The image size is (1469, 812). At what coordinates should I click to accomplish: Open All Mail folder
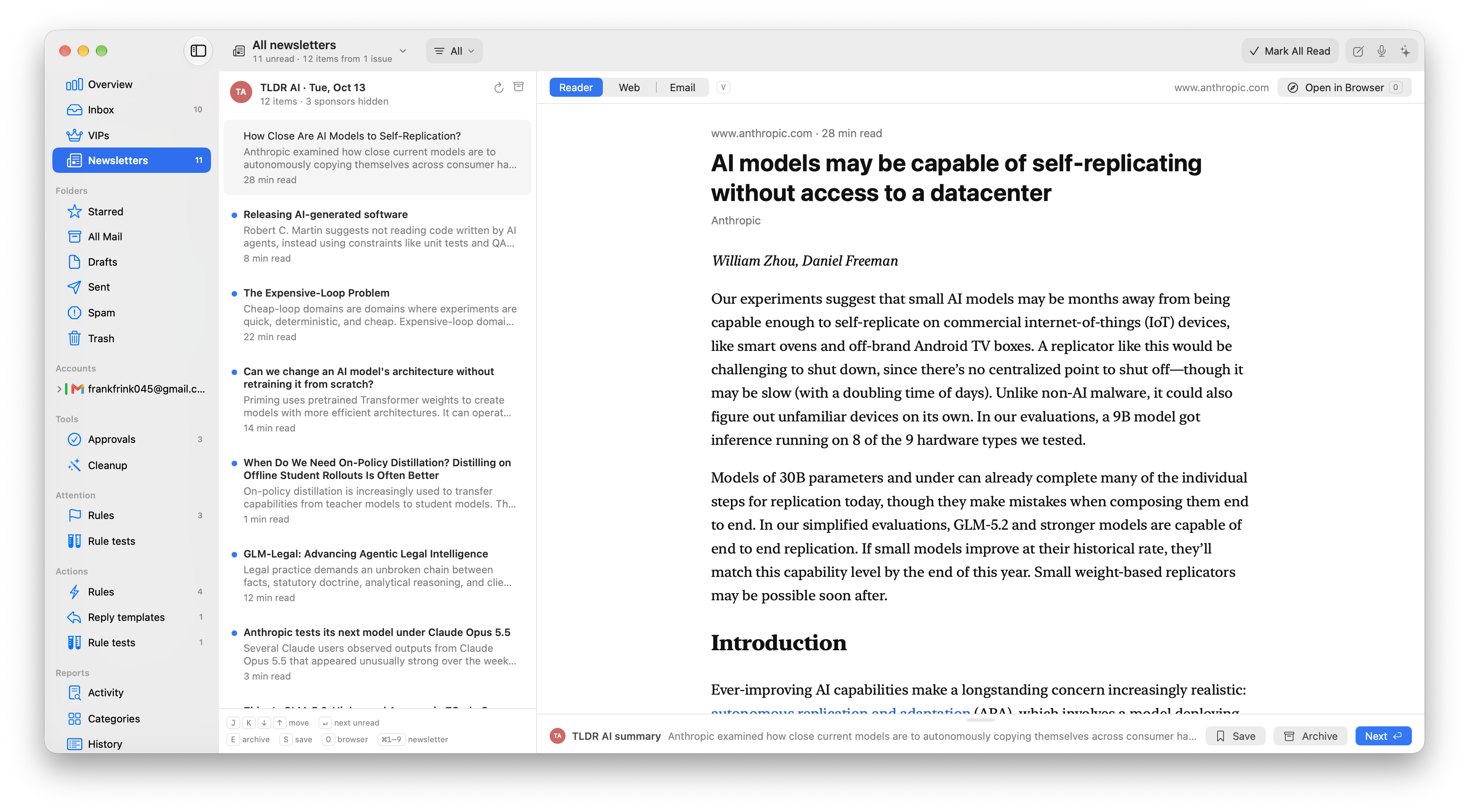(132, 237)
